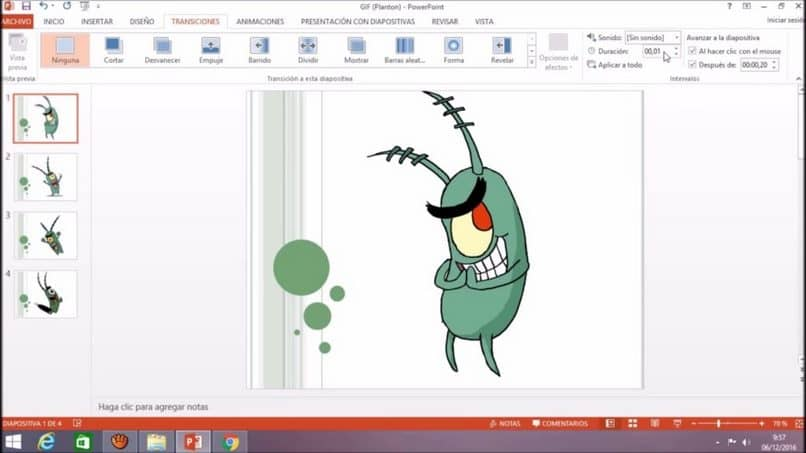This screenshot has width=806, height=453.
Task: Open the DISEÑO tab
Action: (142, 21)
